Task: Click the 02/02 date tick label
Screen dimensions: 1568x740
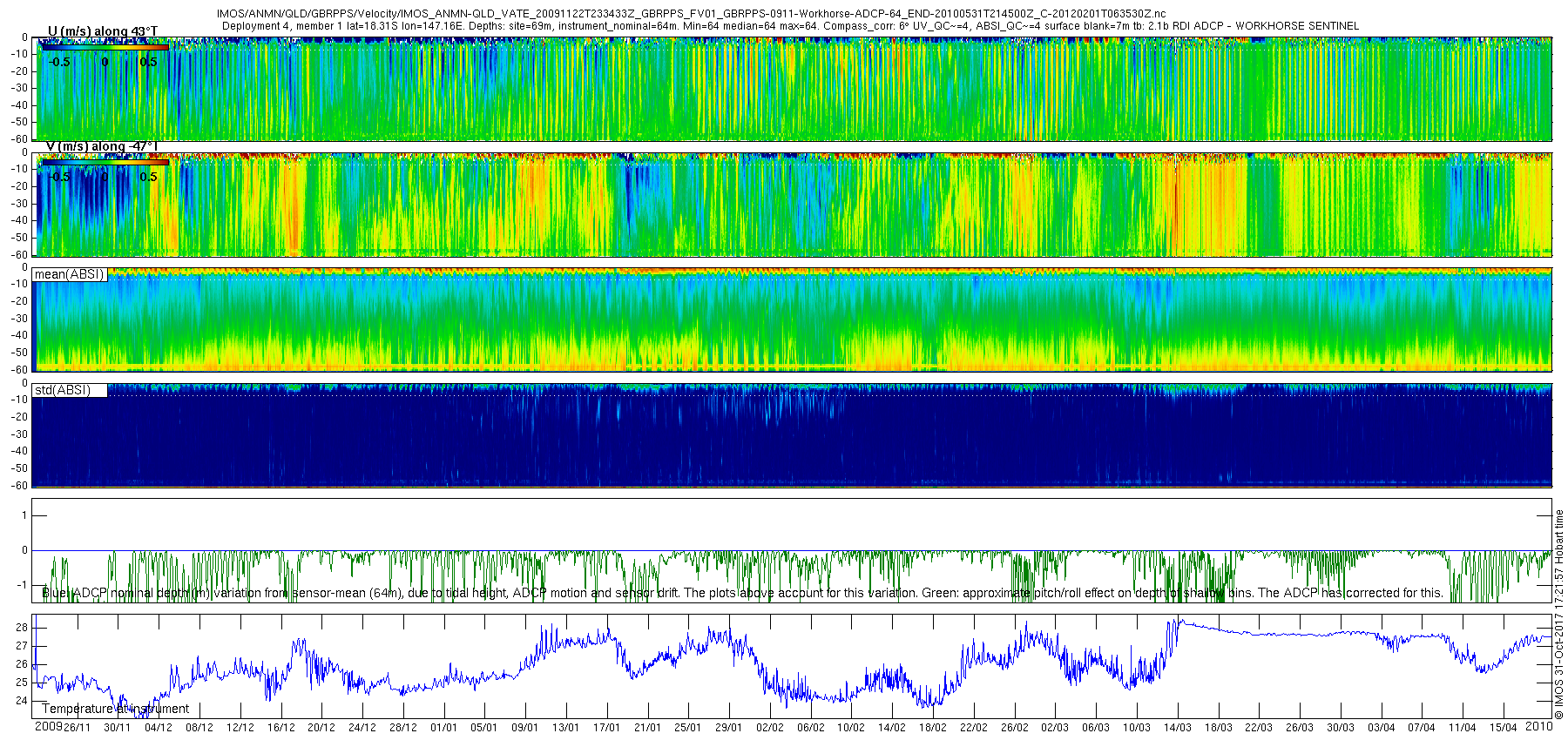Action: click(769, 728)
